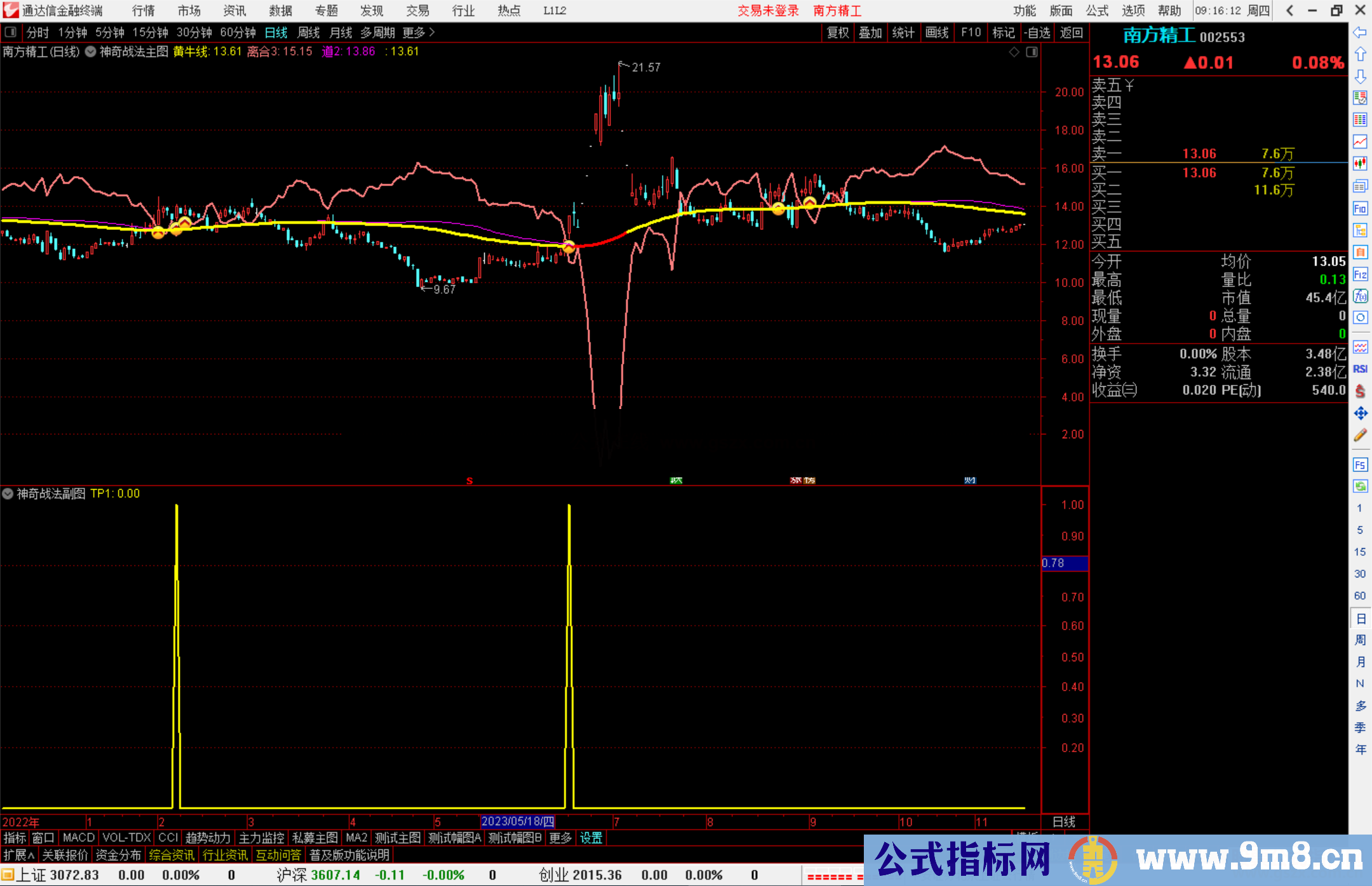Click the 返回 button
1372x886 pixels.
click(1072, 32)
